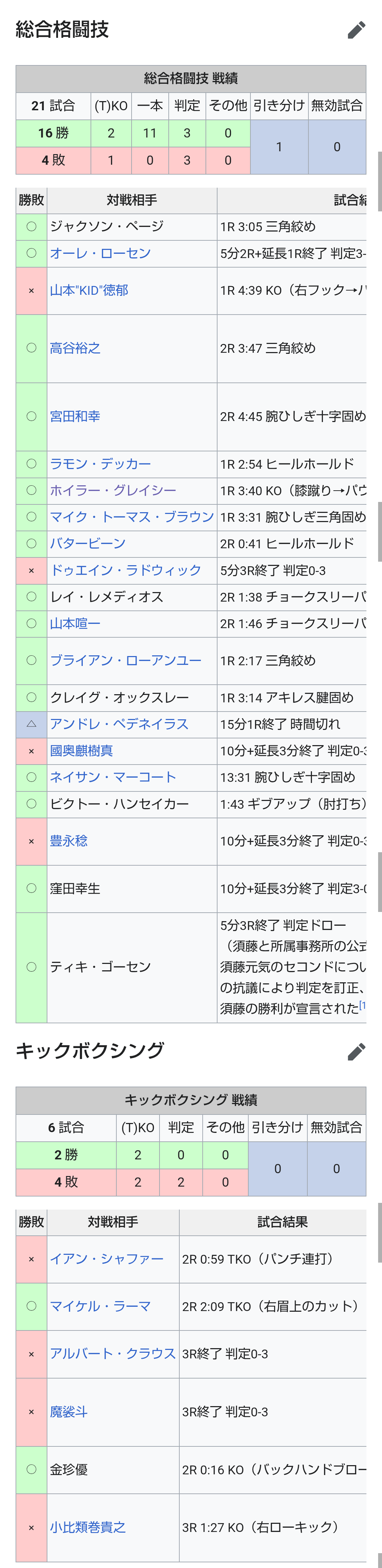
Task: Click the 試合結果 header in kickboxing table
Action: coord(282,1222)
